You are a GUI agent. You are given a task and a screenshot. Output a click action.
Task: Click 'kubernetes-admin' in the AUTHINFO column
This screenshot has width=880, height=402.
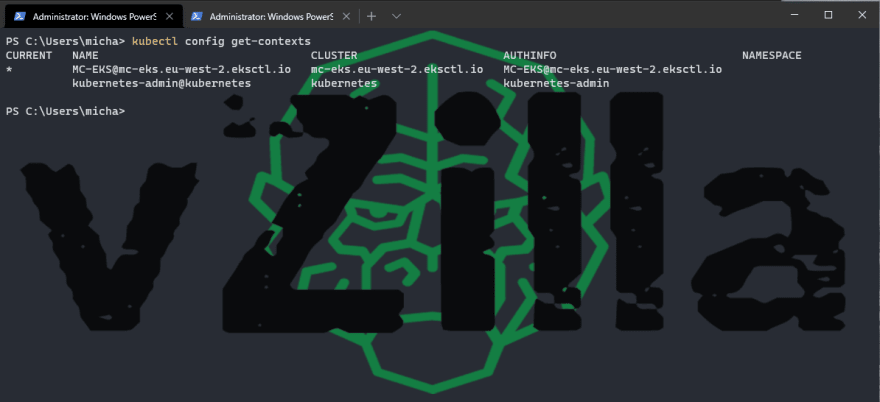(556, 83)
